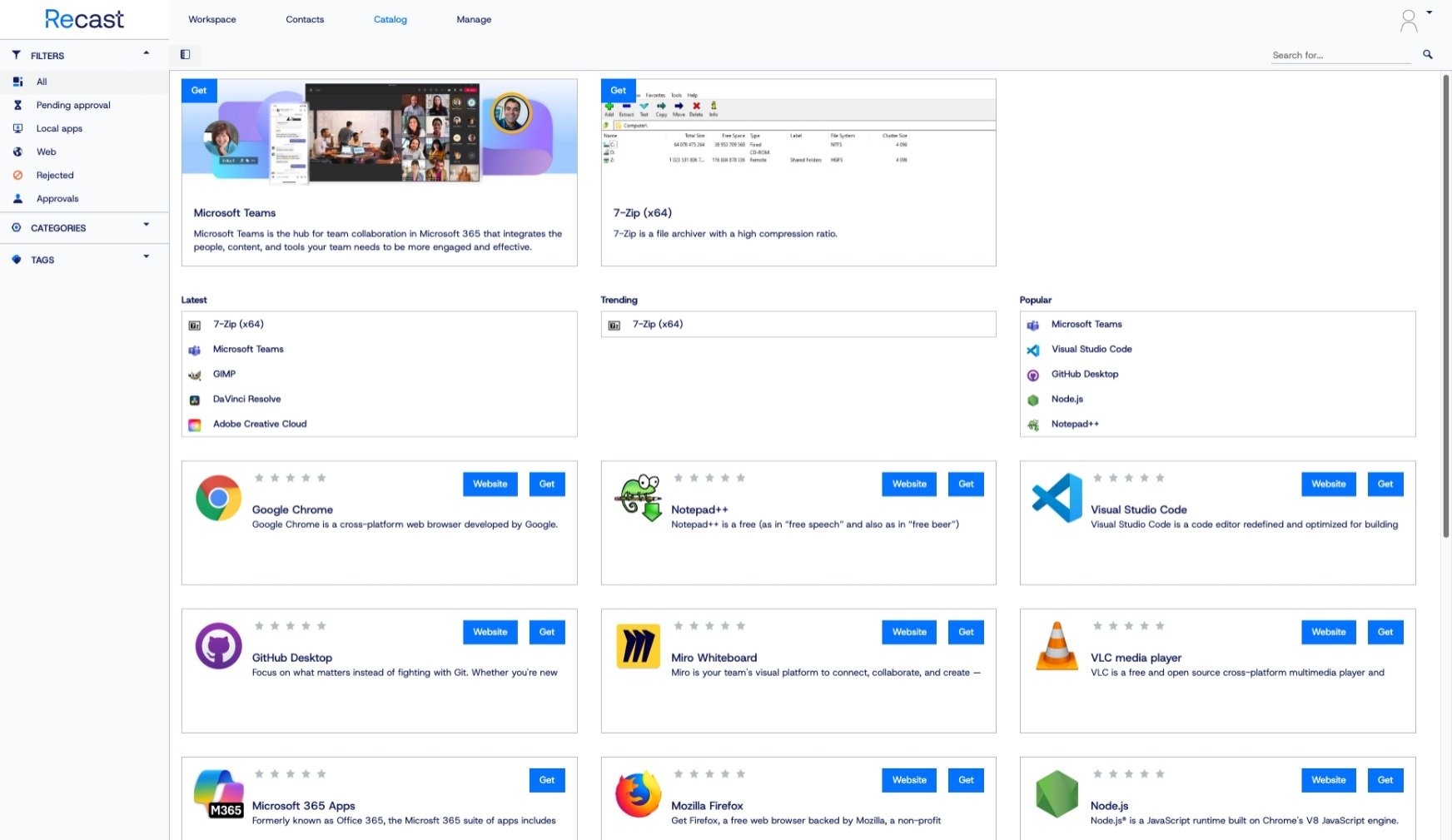The image size is (1452, 840).
Task: Click the Microsoft 365 Apps title
Action: pyautogui.click(x=304, y=806)
